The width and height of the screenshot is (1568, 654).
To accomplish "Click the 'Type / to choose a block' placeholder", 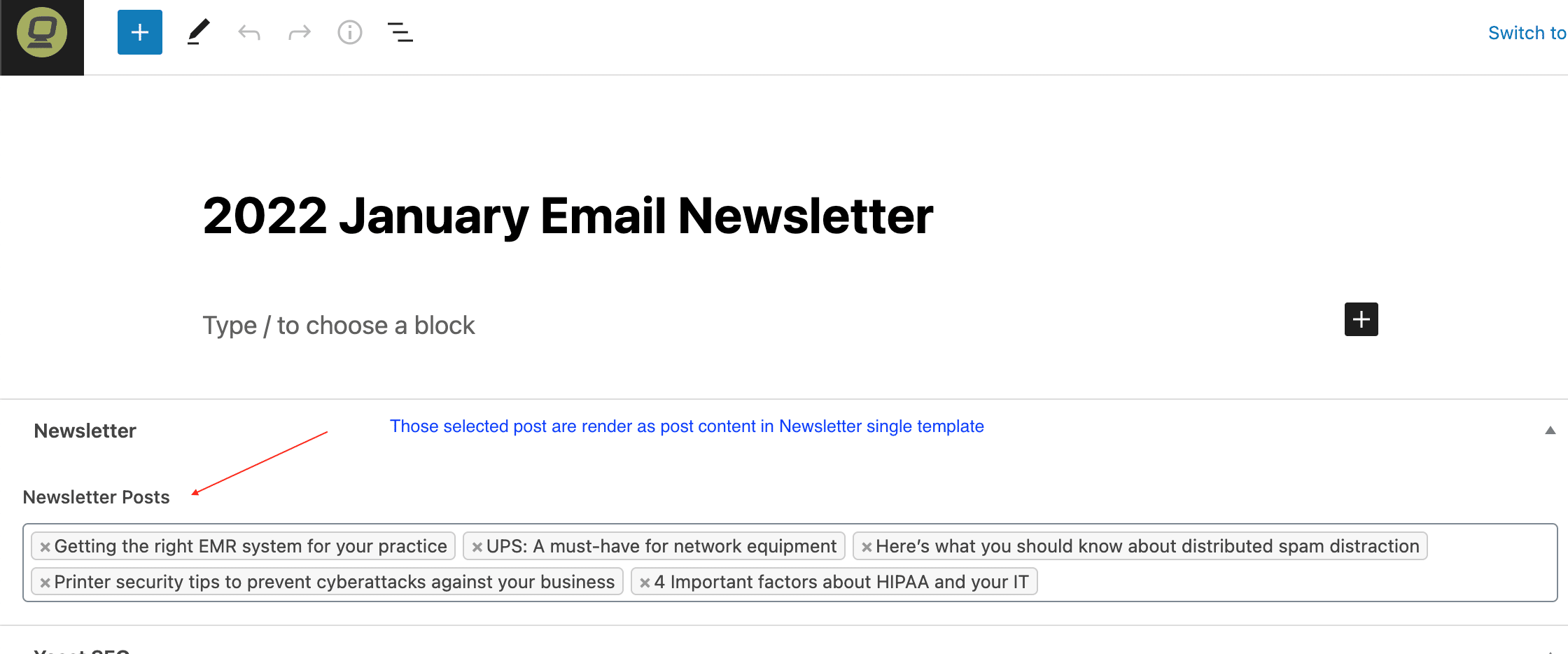I will 339,326.
